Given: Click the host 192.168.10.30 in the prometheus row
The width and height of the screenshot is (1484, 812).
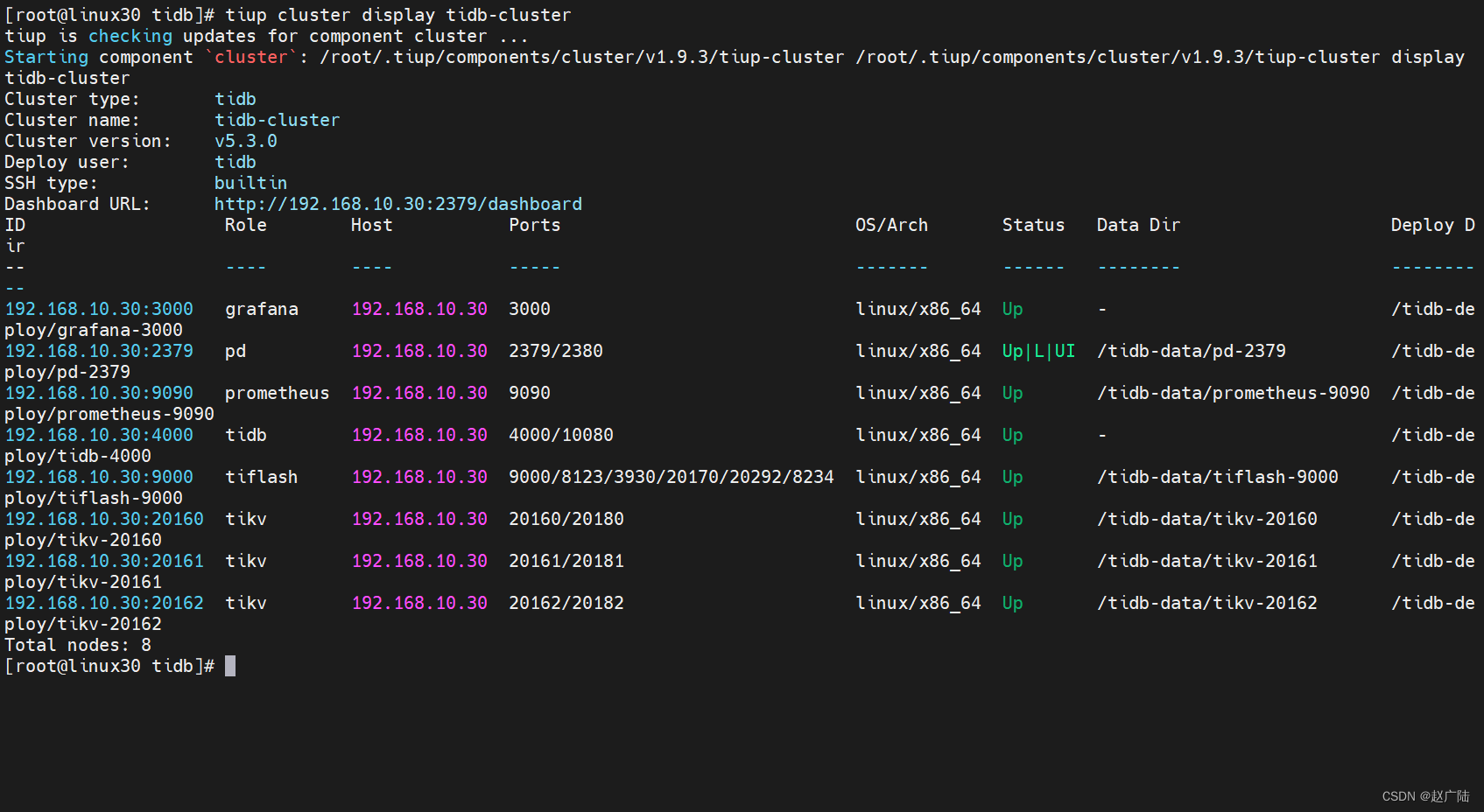Looking at the screenshot, I should coord(419,393).
